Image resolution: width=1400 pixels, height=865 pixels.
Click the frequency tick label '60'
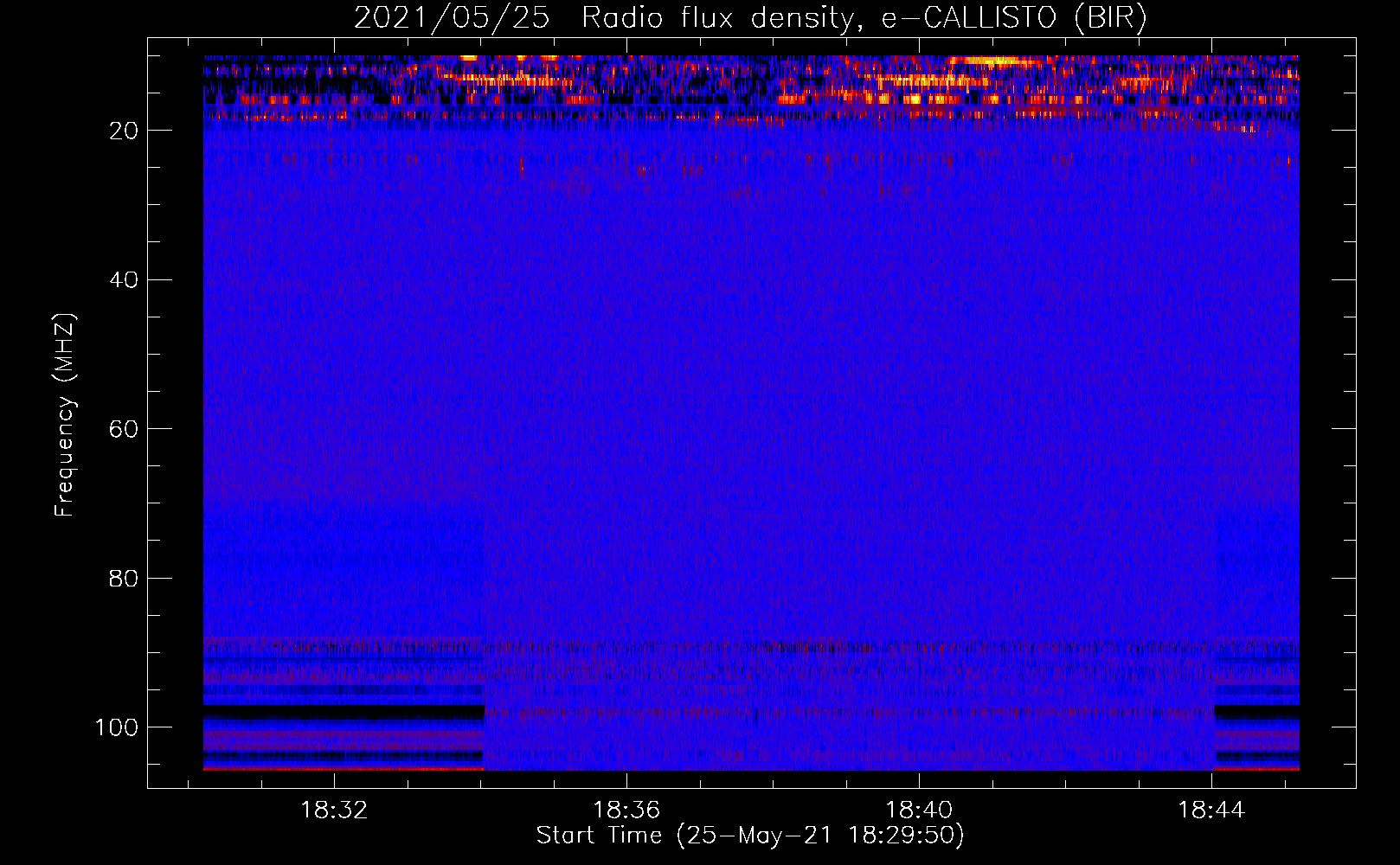(124, 429)
